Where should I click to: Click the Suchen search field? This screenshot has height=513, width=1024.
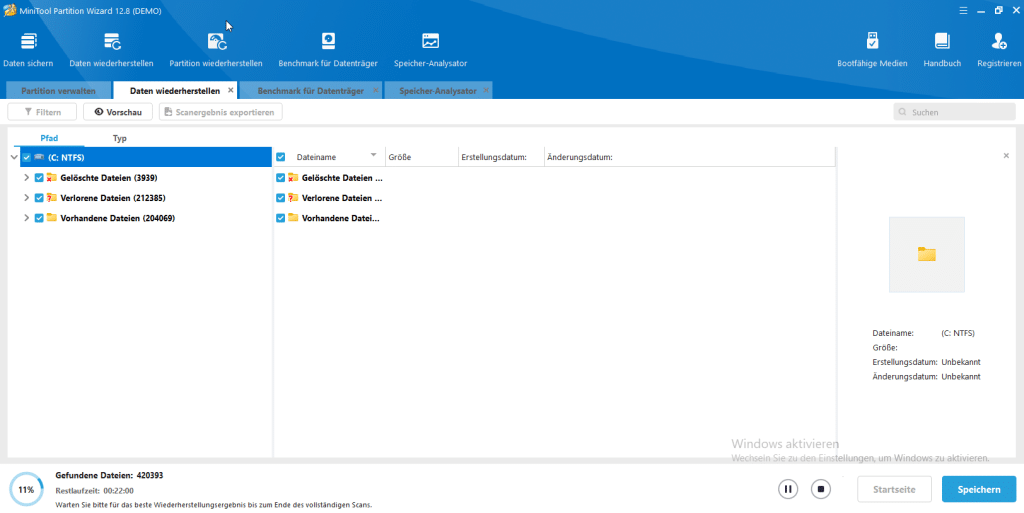tap(955, 112)
